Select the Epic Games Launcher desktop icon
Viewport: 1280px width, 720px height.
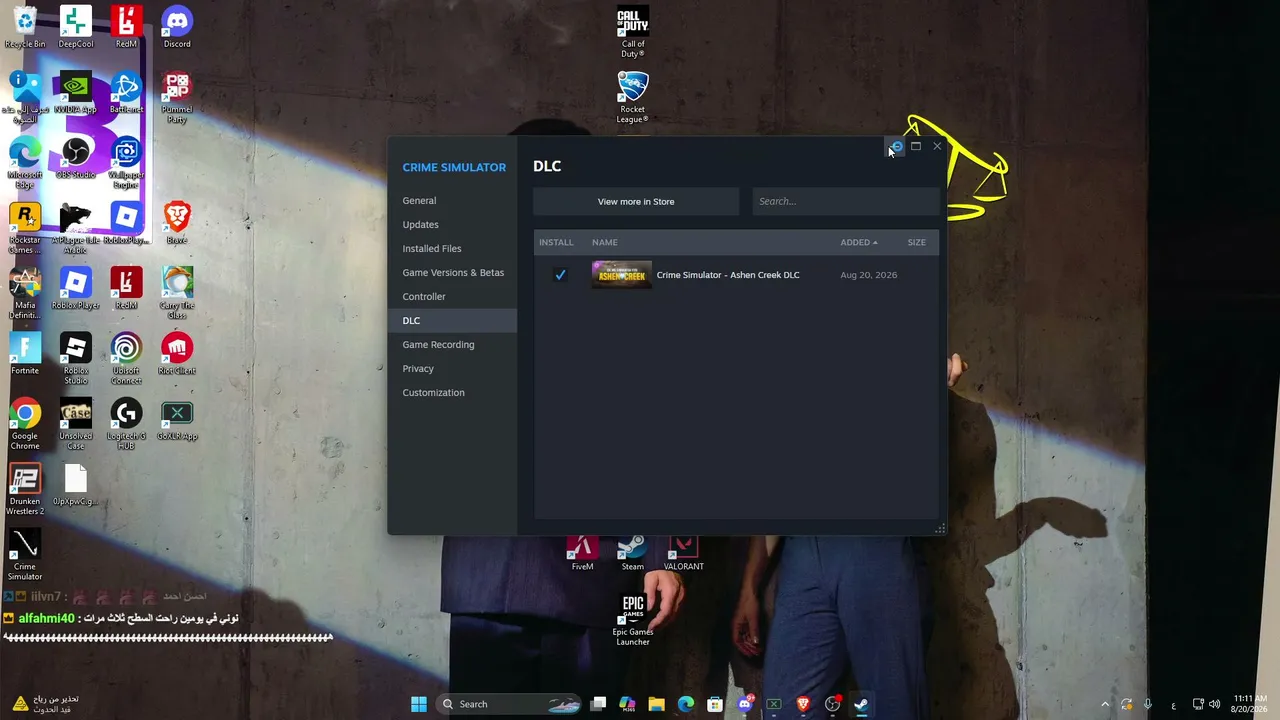(x=633, y=620)
